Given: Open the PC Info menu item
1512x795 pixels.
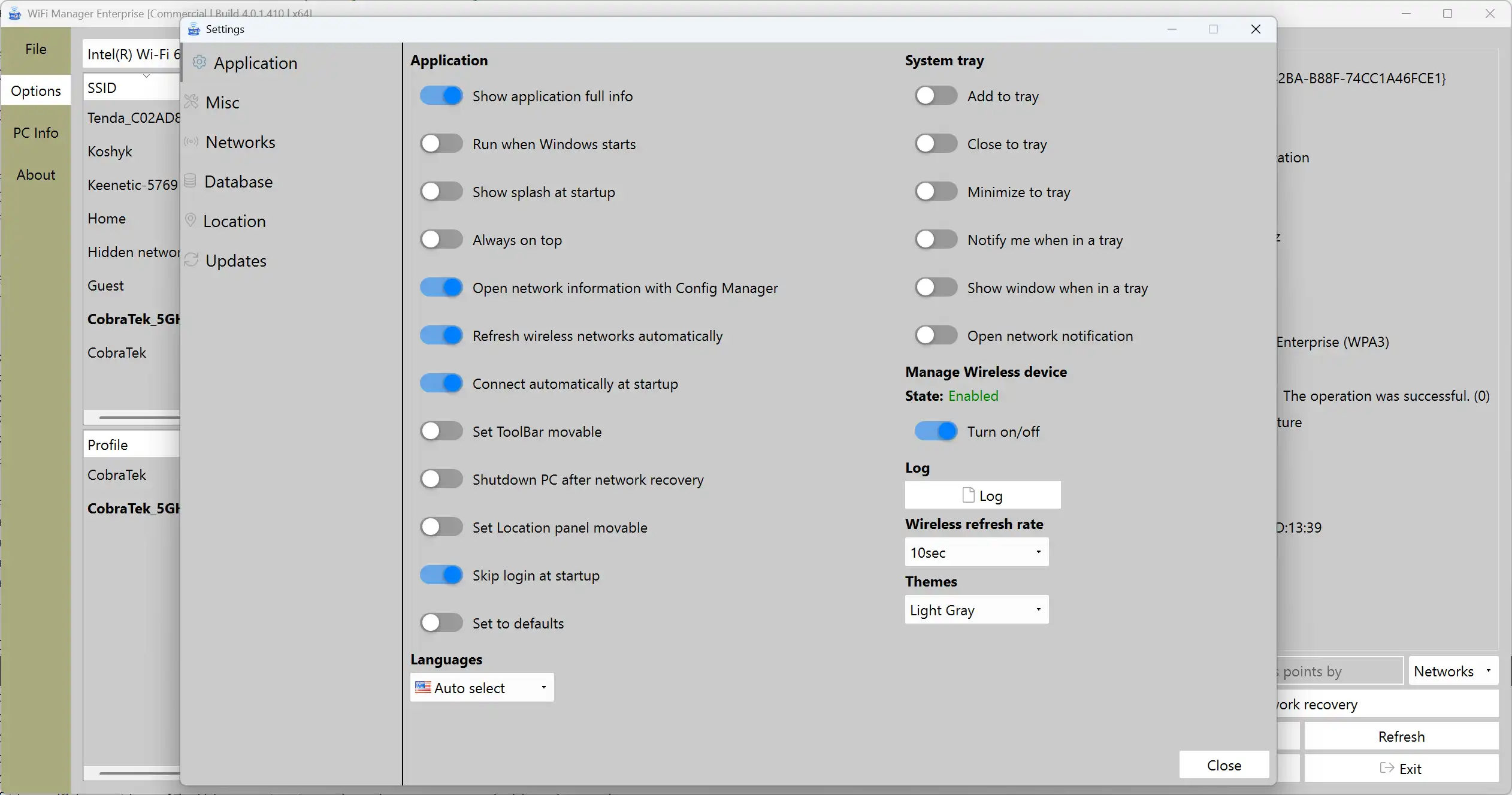Looking at the screenshot, I should click(36, 133).
